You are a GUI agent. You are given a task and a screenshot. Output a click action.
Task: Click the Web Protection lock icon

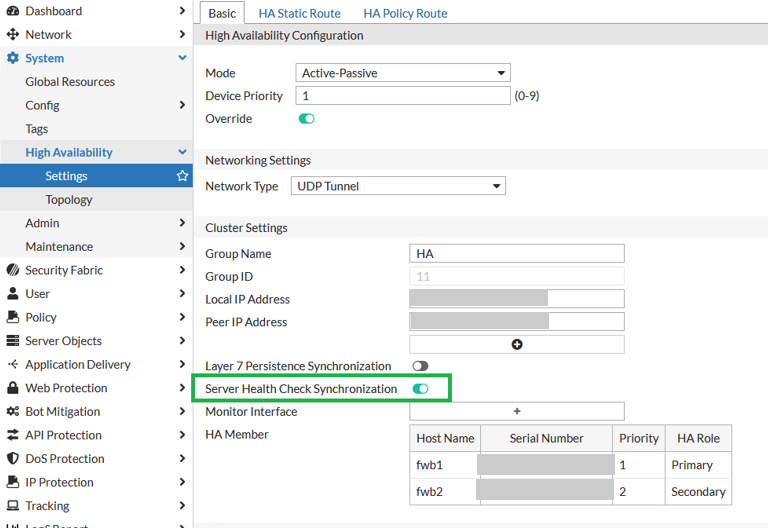13,388
